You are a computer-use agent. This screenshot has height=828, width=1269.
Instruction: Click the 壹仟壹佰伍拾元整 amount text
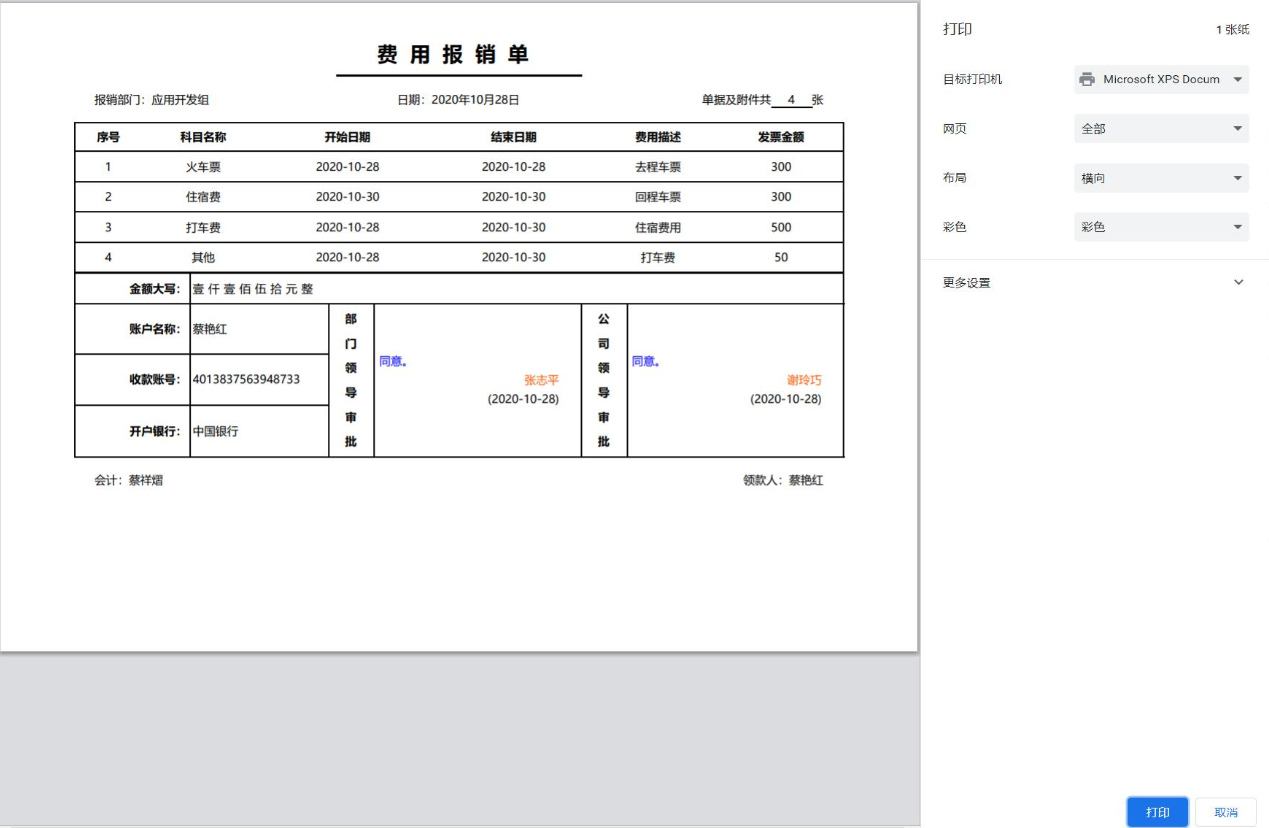(x=253, y=289)
